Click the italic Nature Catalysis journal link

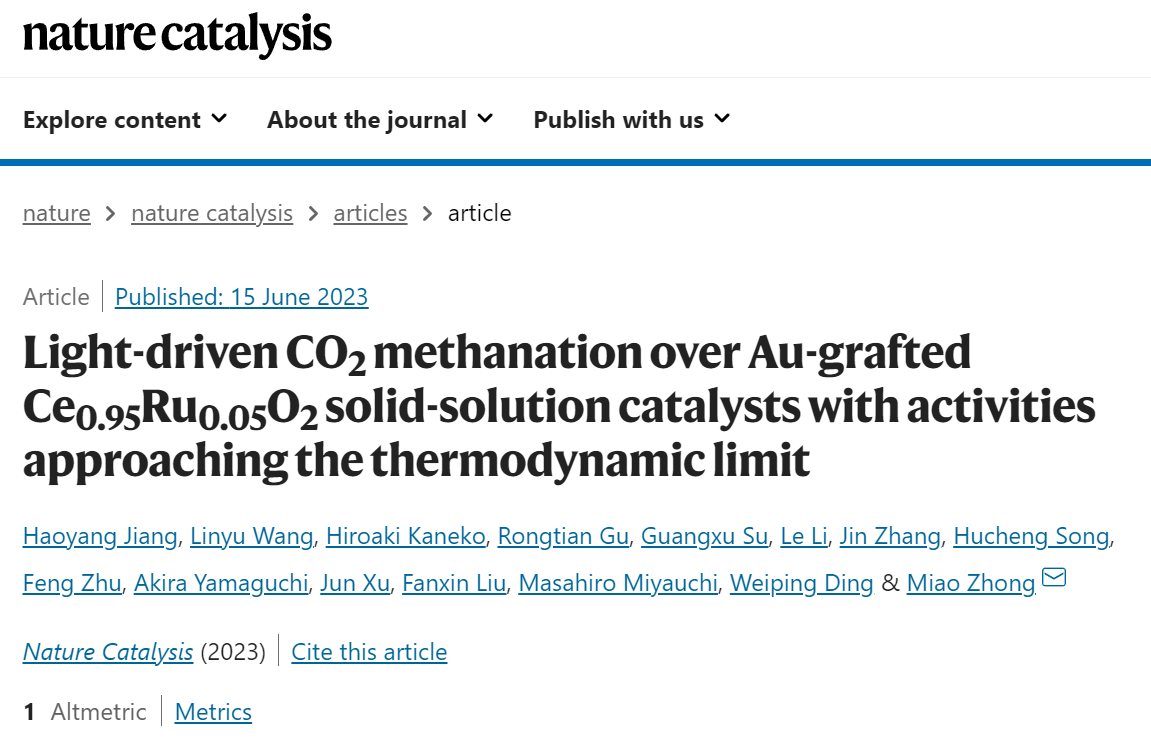coord(108,652)
